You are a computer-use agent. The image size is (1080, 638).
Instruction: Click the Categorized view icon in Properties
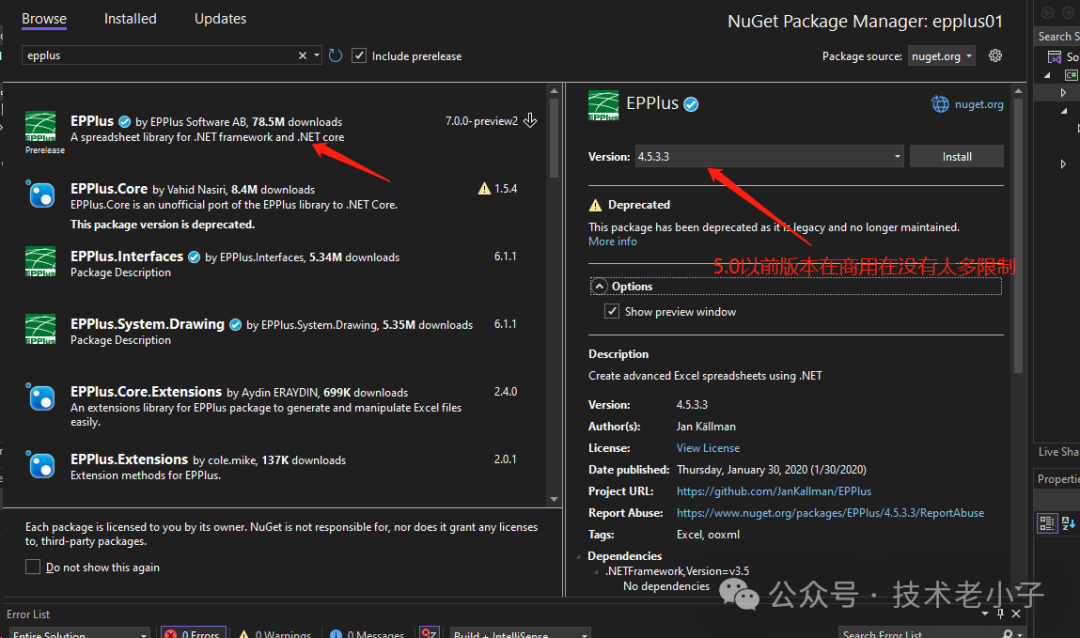[1047, 523]
